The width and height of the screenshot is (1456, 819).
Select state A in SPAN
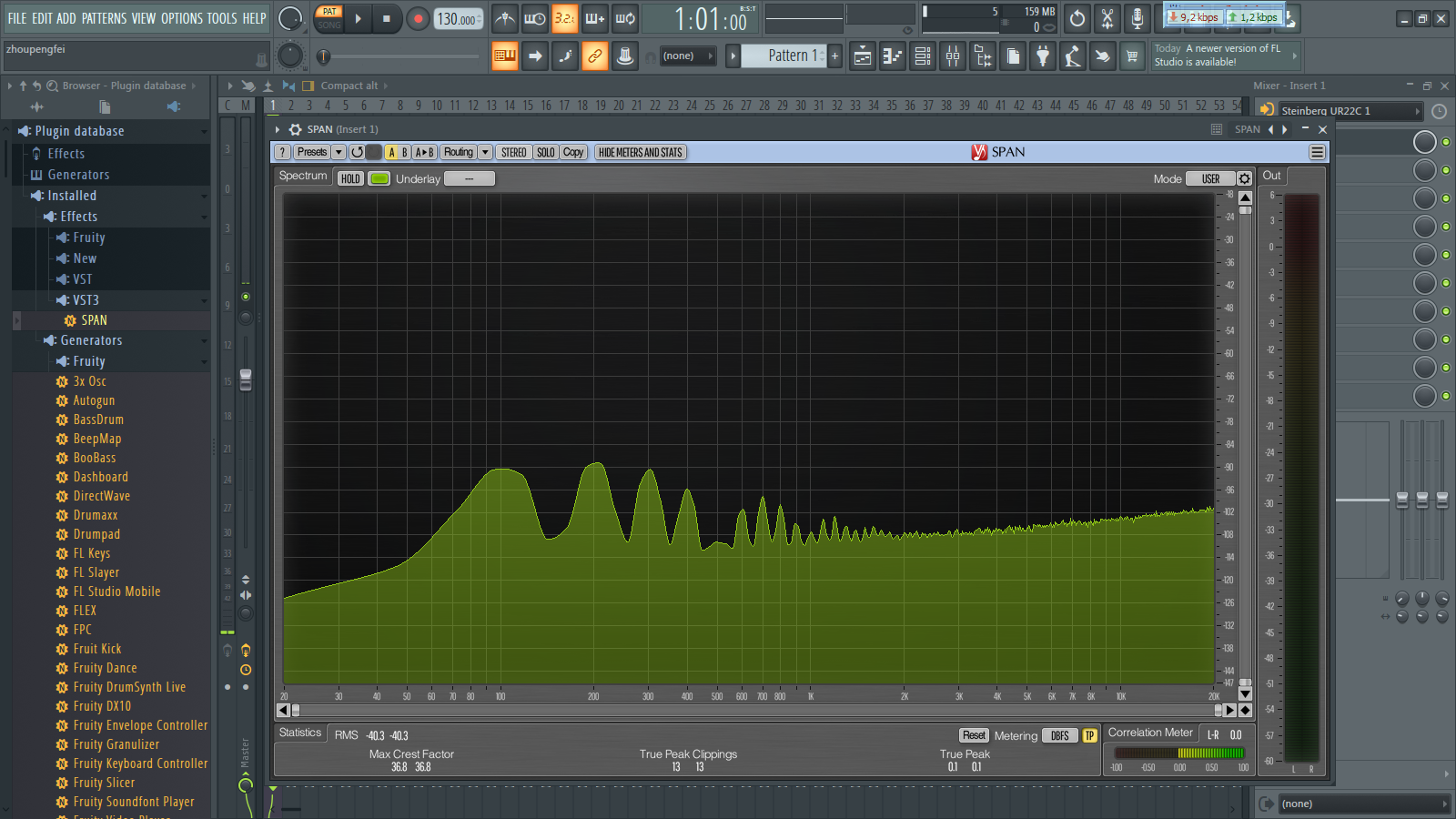point(392,152)
